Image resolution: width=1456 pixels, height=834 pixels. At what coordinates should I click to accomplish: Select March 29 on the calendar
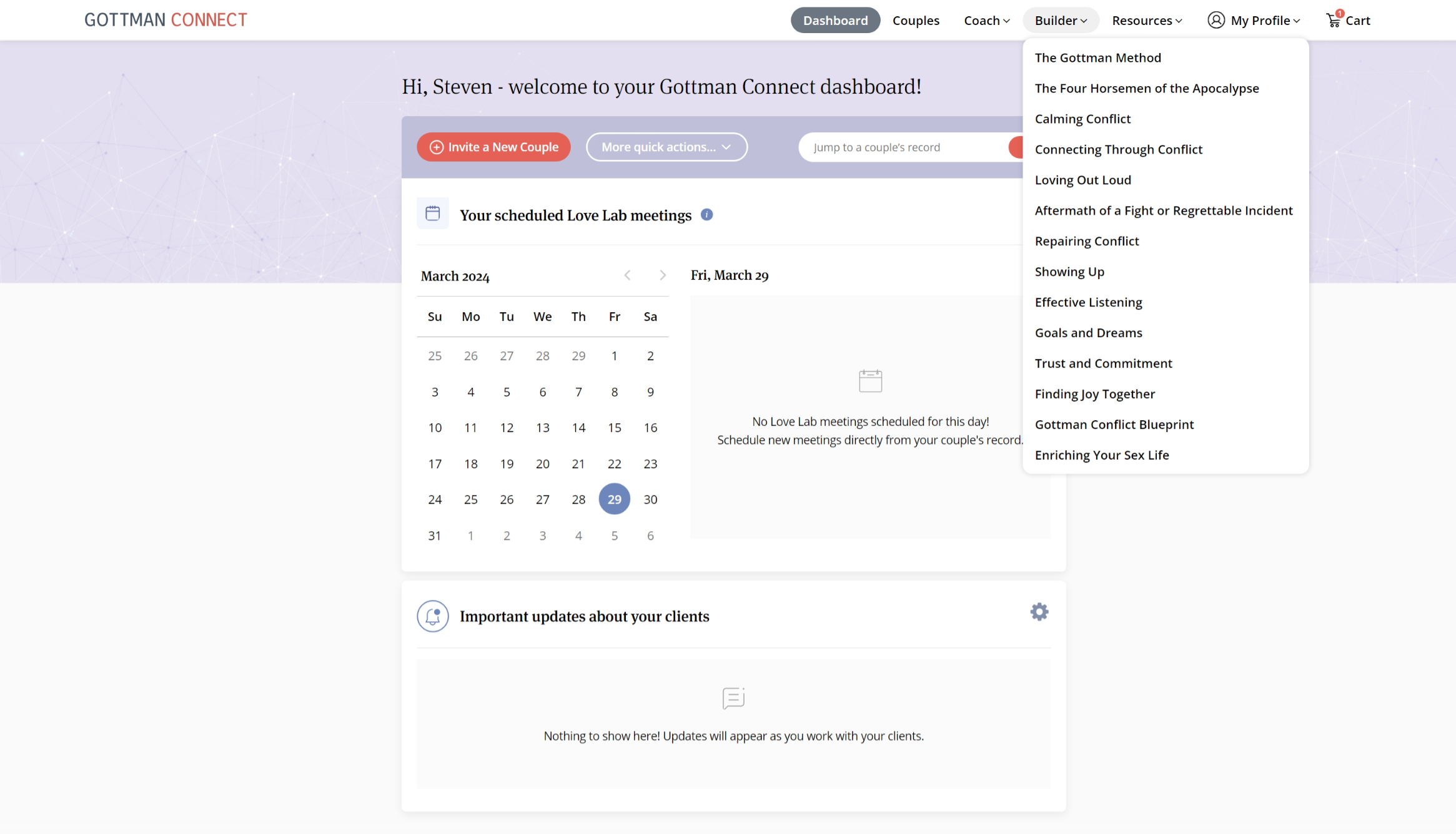pos(614,499)
